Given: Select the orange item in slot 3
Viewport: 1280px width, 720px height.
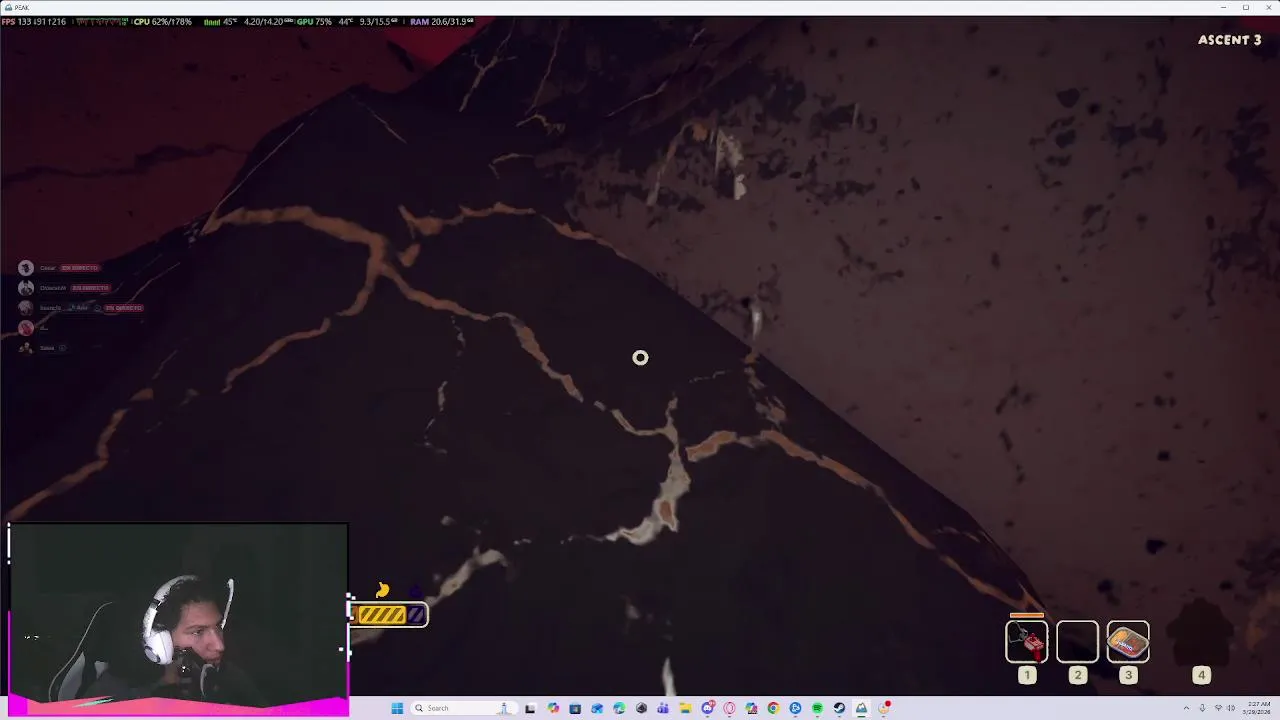Looking at the screenshot, I should coord(1128,642).
